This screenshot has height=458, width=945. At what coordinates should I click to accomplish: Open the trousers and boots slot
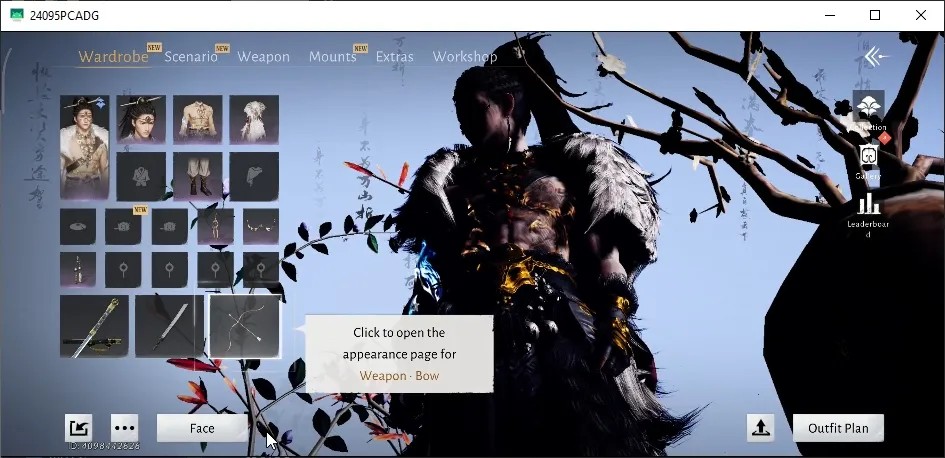198,176
